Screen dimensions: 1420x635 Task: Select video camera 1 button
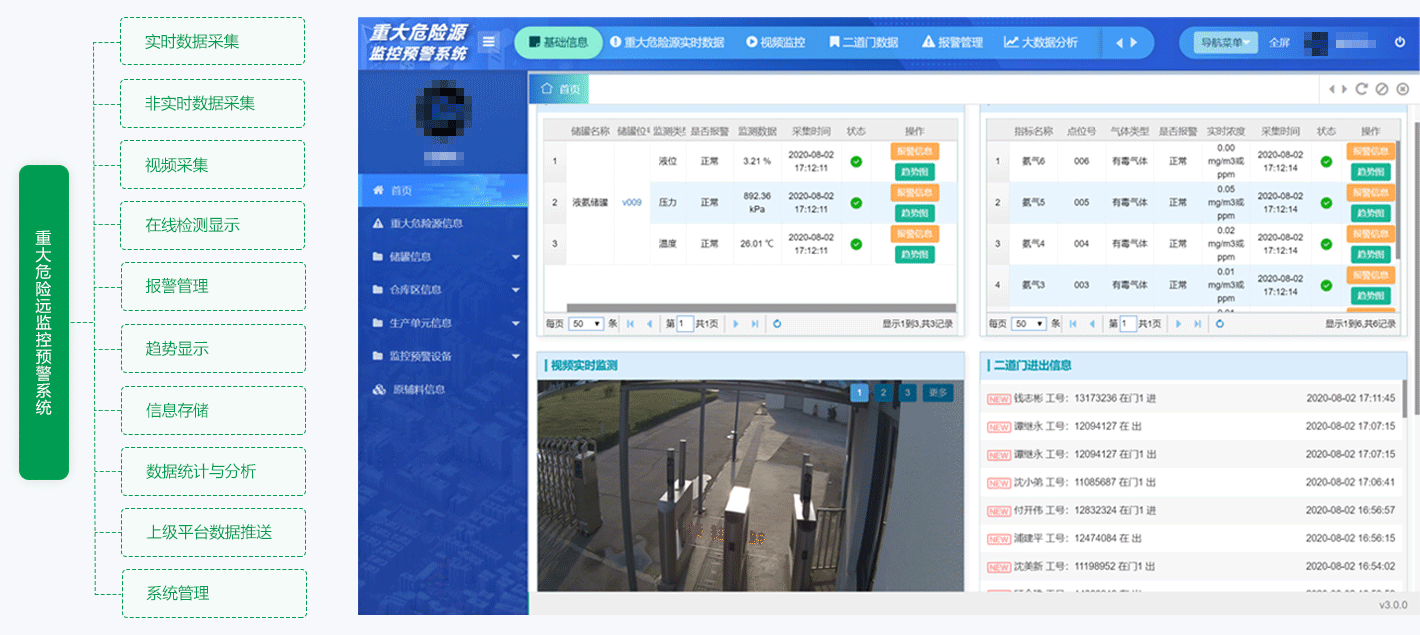pyautogui.click(x=859, y=393)
